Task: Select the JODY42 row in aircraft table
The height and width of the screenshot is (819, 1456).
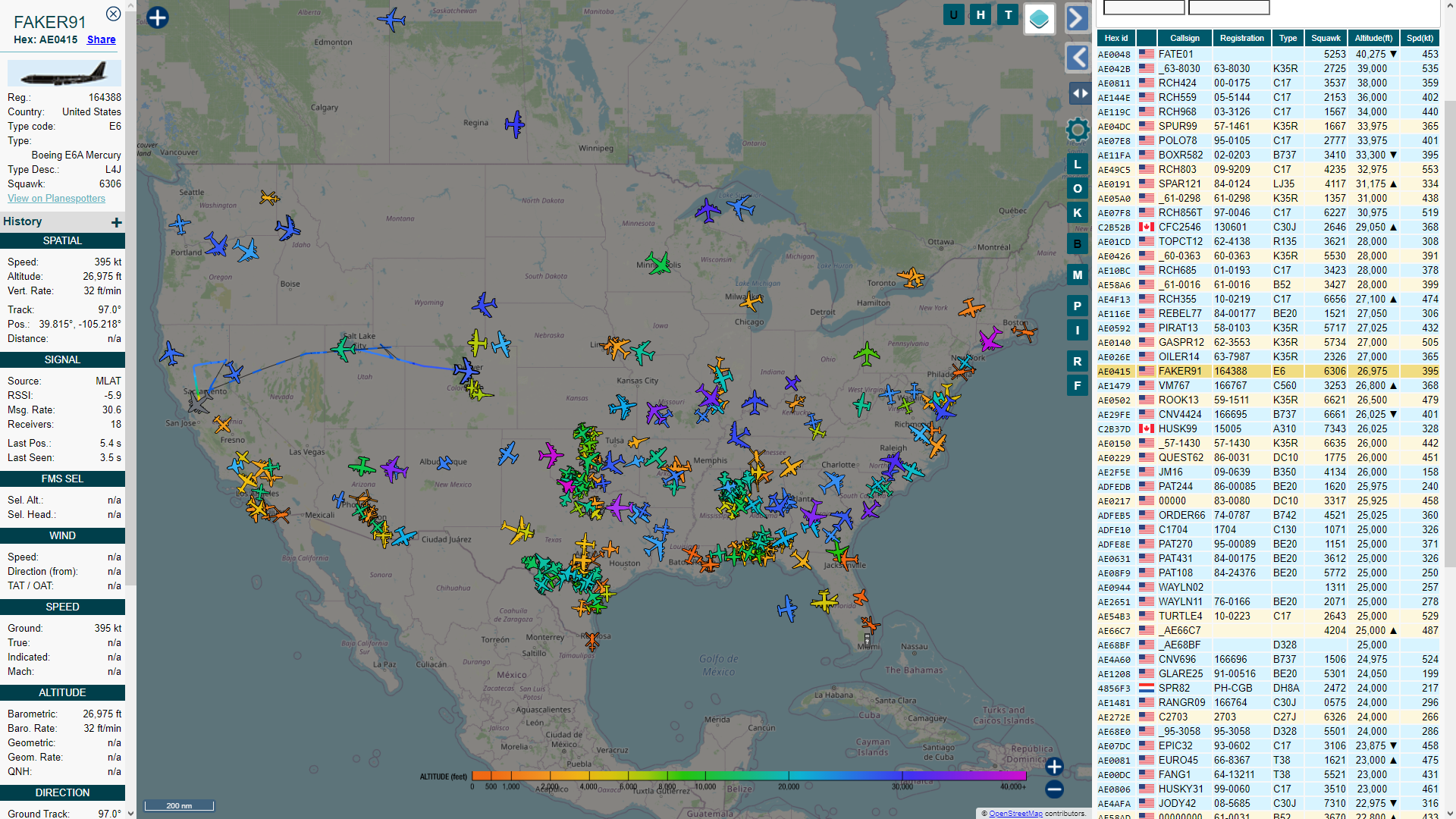Action: coord(1268,803)
